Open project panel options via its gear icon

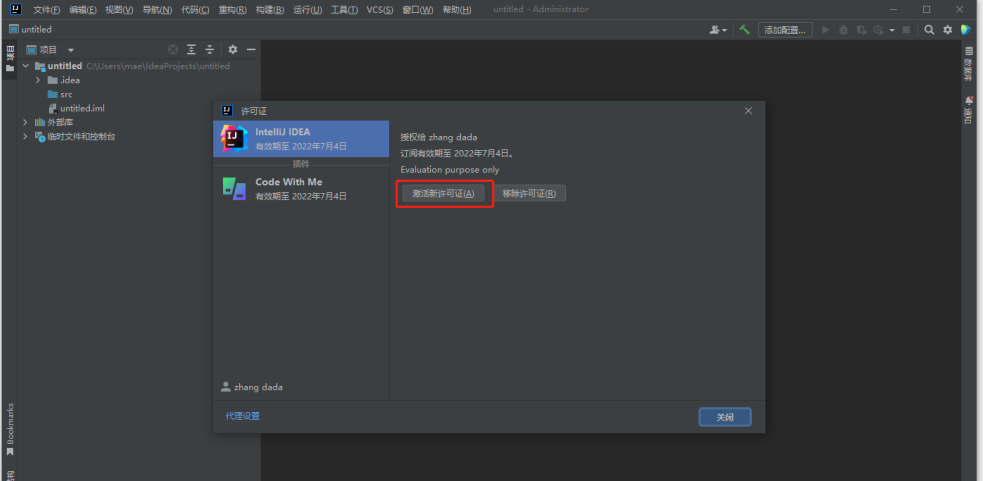(x=233, y=50)
